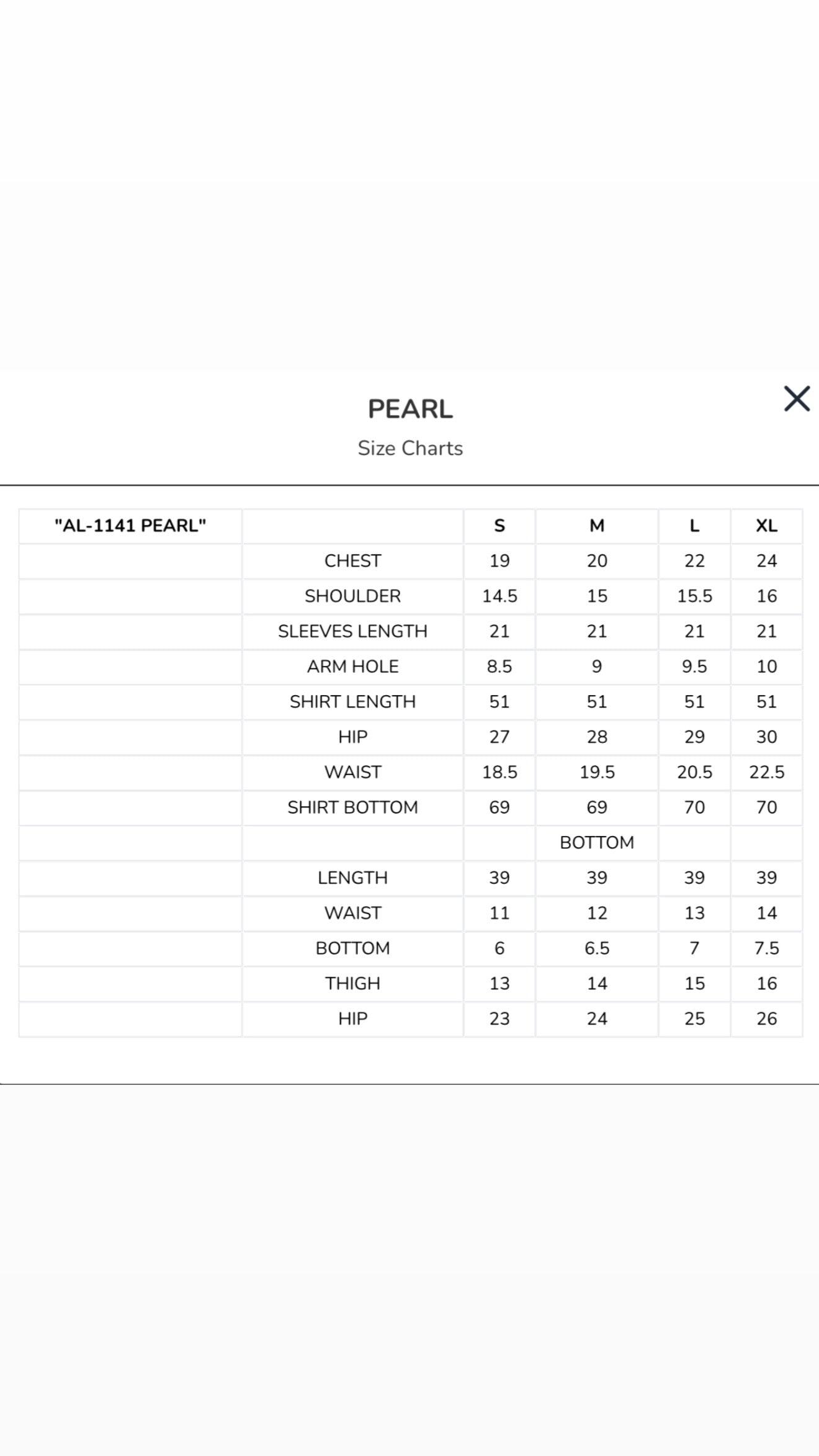Viewport: 819px width, 1456px height.
Task: Click the M size column header
Action: (597, 526)
